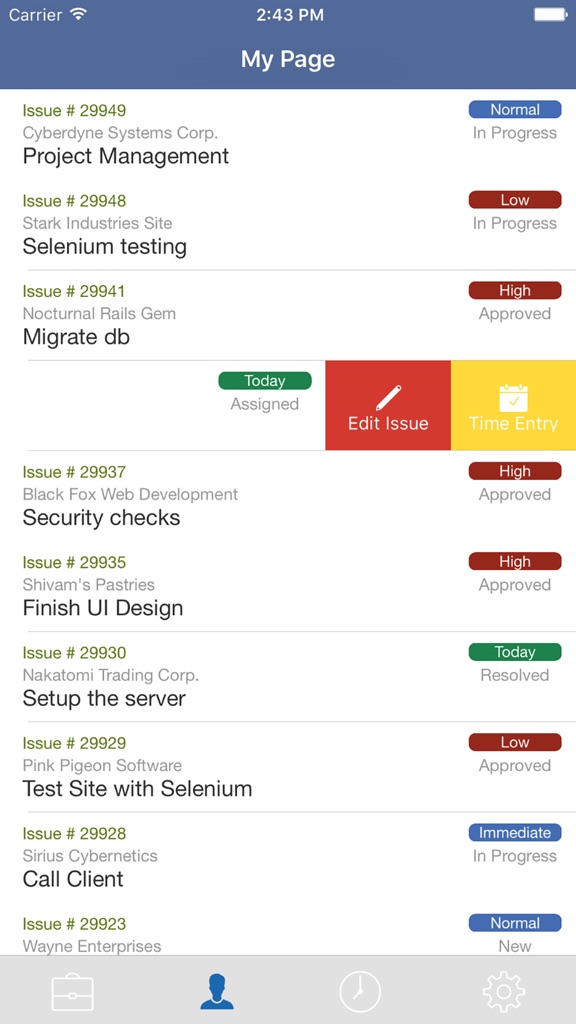The height and width of the screenshot is (1024, 576).
Task: Tap the Today badge on issue 29930
Action: 515,651
